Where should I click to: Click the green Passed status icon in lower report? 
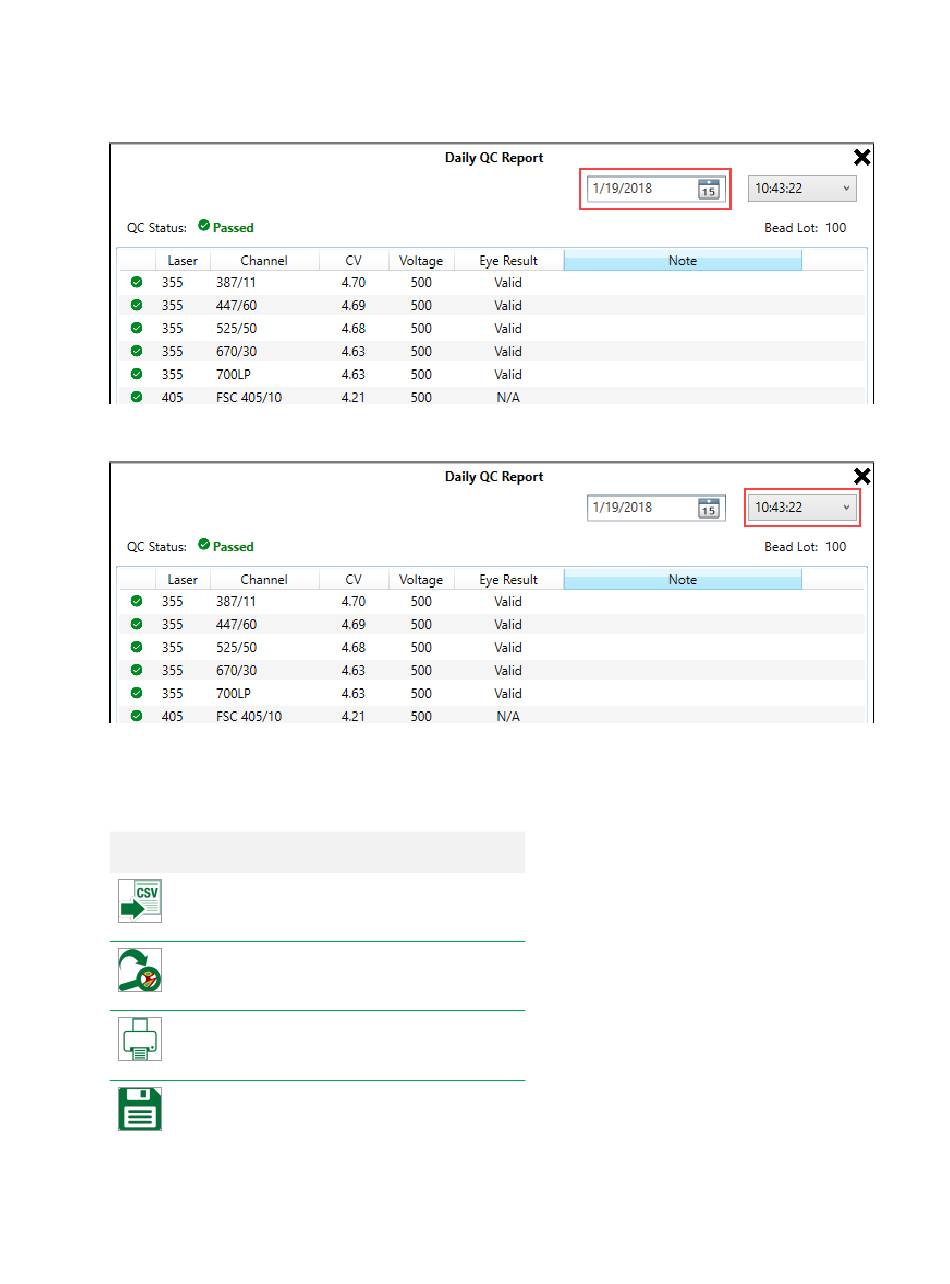[x=204, y=545]
